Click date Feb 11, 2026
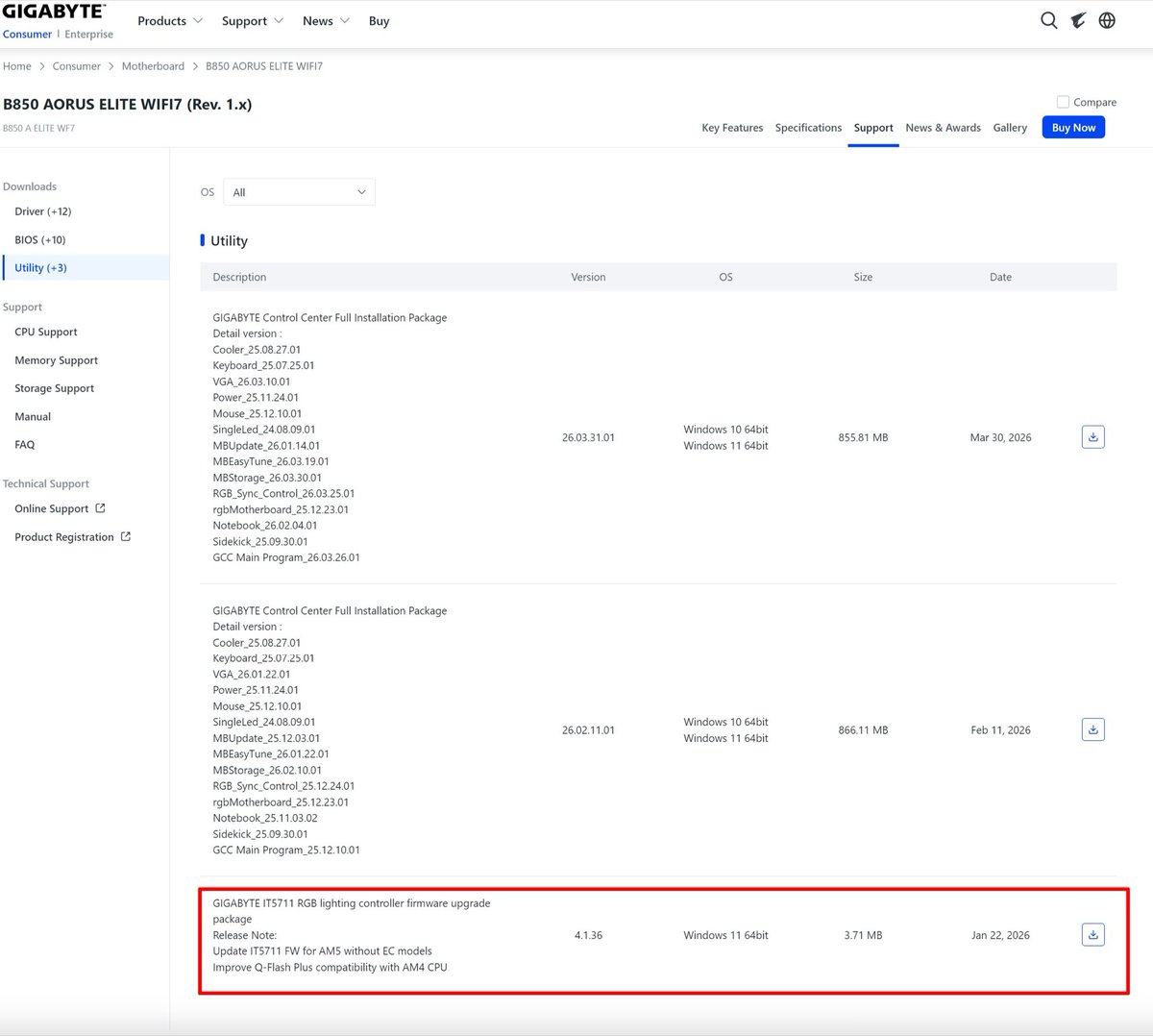This screenshot has height=1036, width=1153. [x=1000, y=730]
